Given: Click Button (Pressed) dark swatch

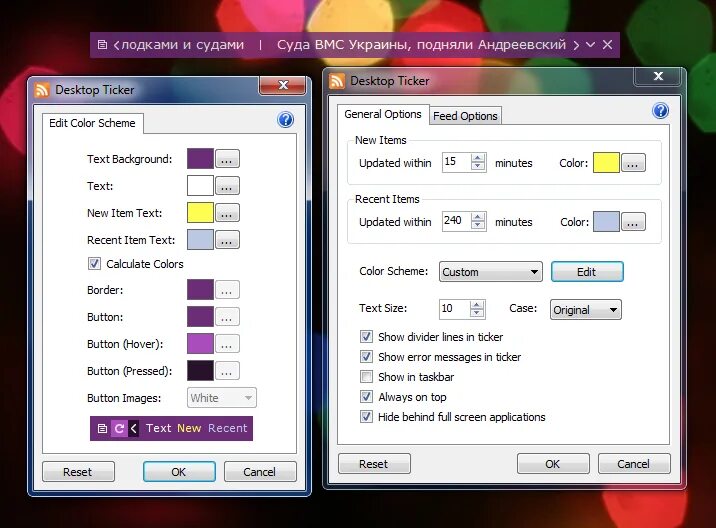Looking at the screenshot, I should (200, 370).
